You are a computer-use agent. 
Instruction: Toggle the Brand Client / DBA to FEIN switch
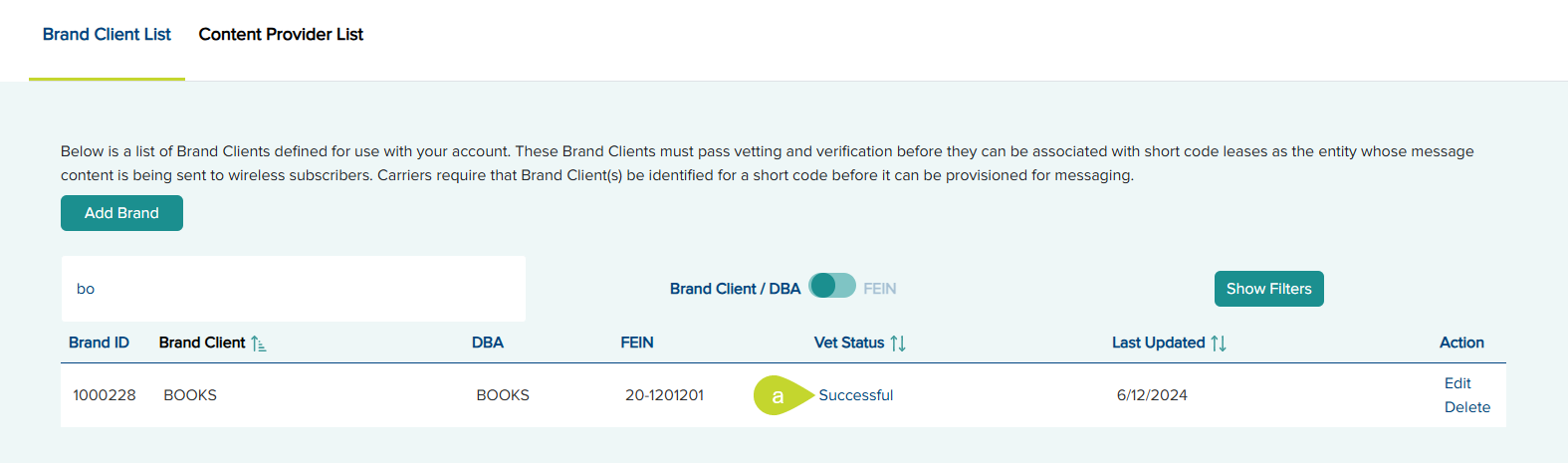point(832,287)
